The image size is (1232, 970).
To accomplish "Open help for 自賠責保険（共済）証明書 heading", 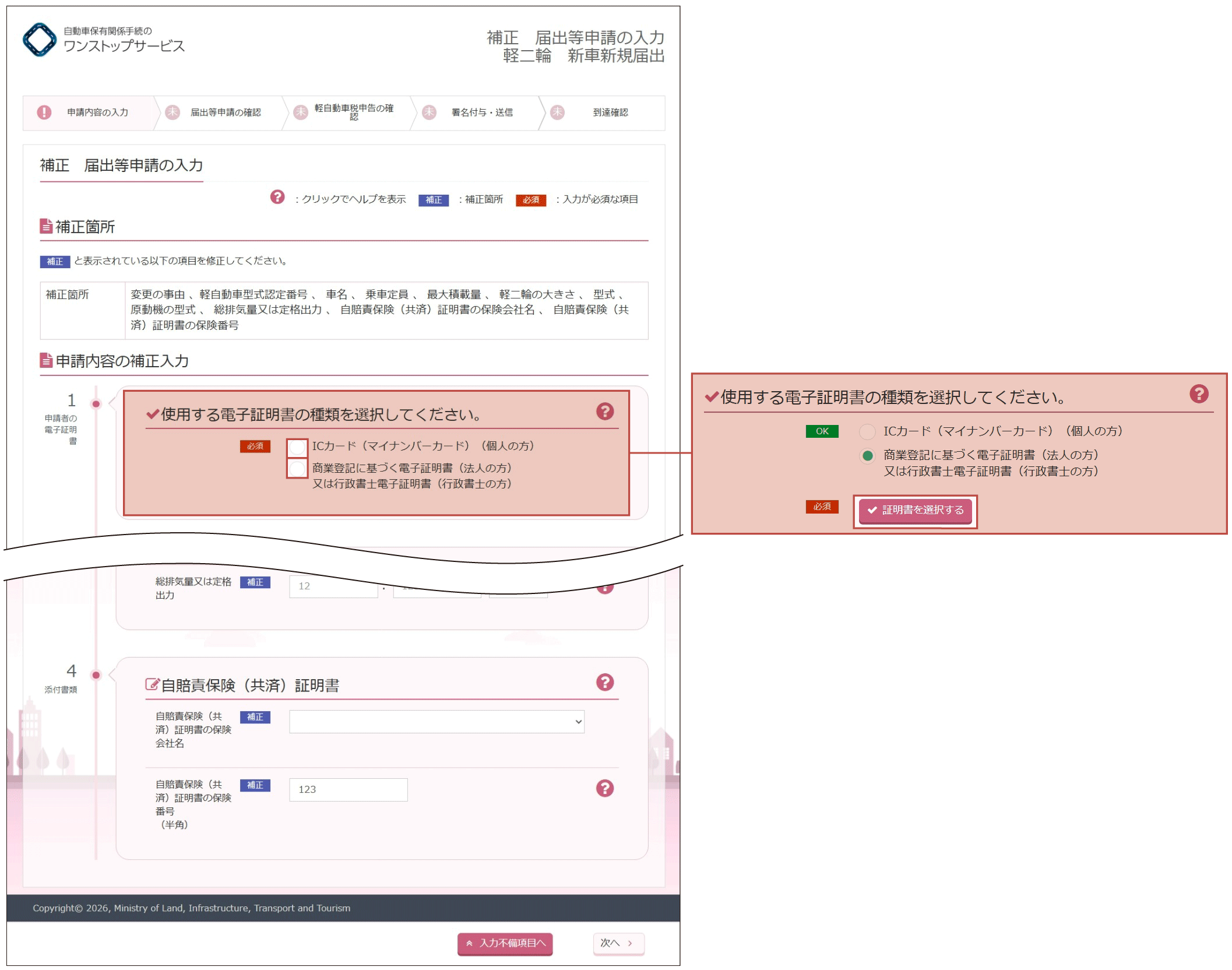I will [x=605, y=682].
